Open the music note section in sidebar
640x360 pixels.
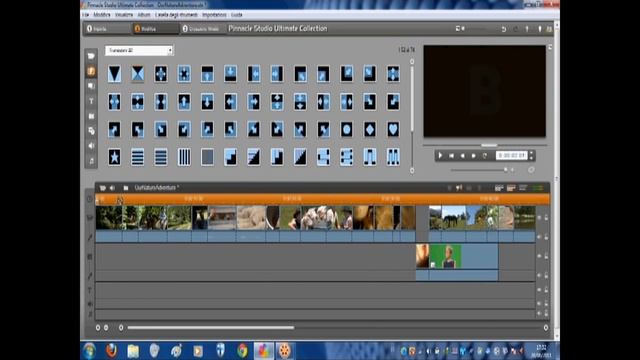[91, 161]
